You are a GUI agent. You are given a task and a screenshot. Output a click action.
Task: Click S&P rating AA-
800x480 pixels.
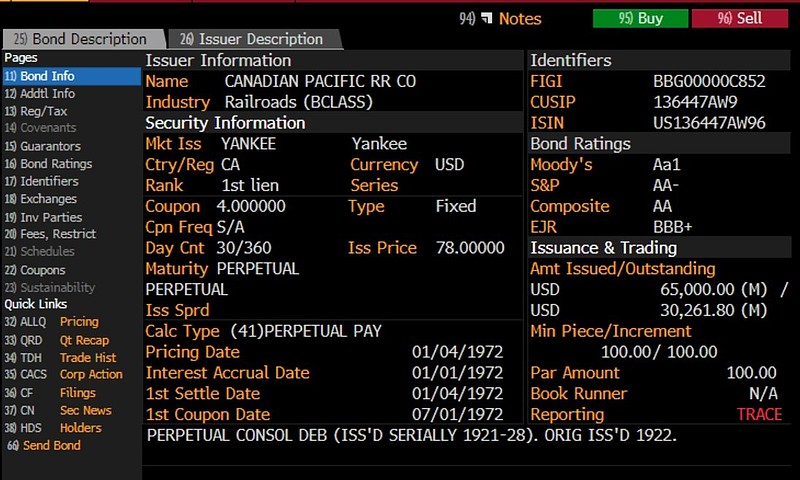tap(665, 185)
